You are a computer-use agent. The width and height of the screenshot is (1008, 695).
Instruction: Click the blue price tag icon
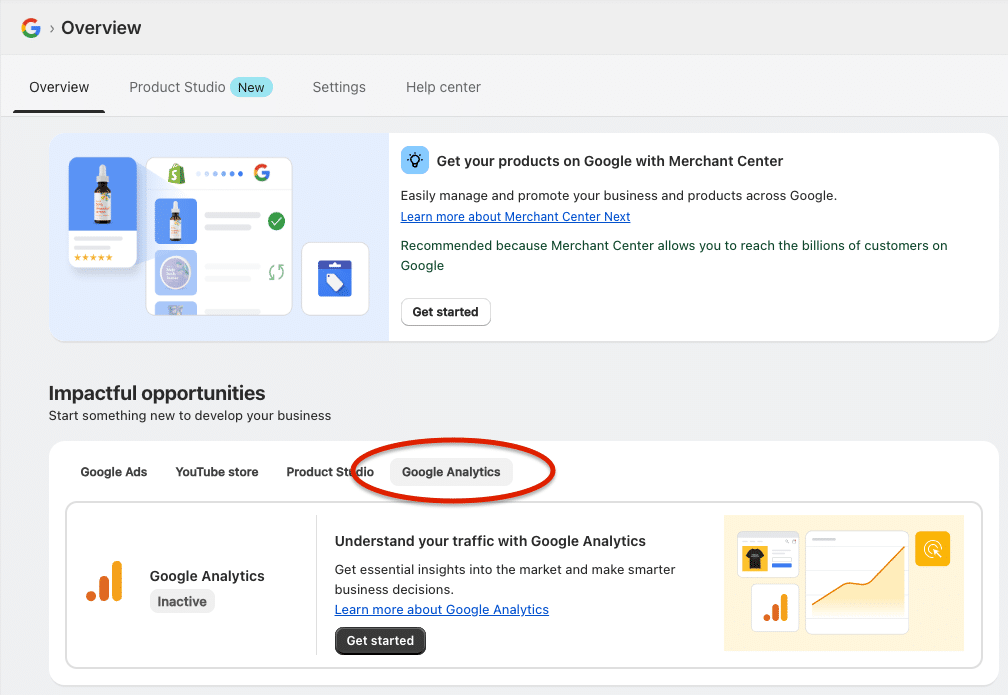pyautogui.click(x=334, y=278)
